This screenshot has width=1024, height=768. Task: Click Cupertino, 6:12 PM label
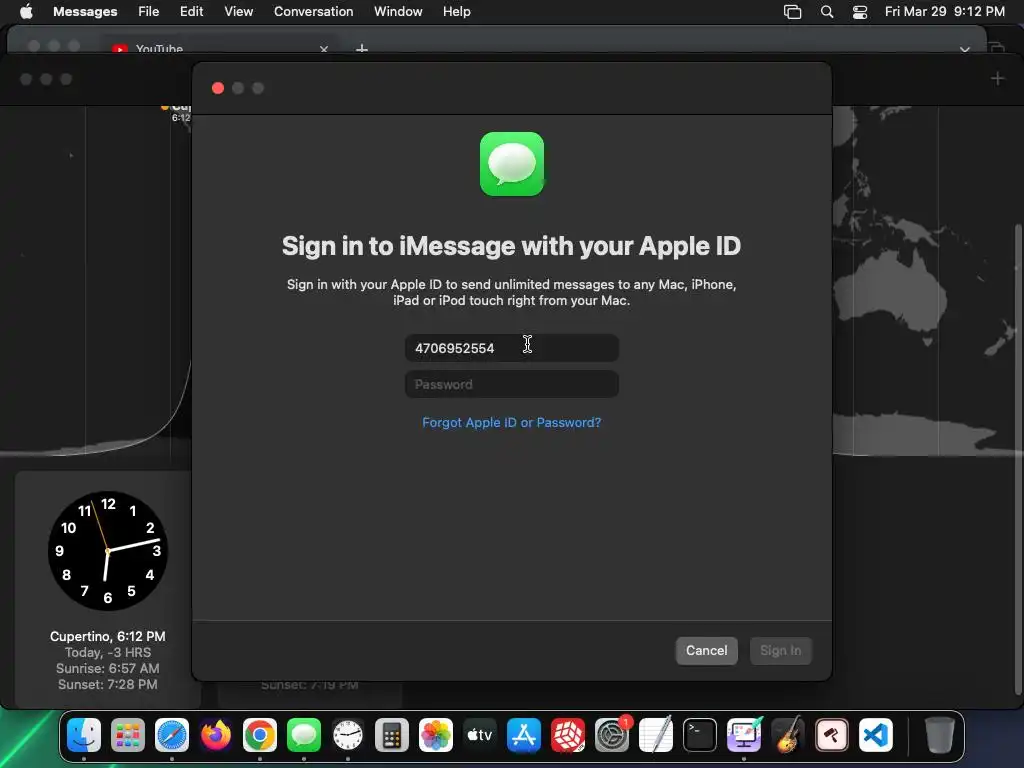[x=108, y=636]
